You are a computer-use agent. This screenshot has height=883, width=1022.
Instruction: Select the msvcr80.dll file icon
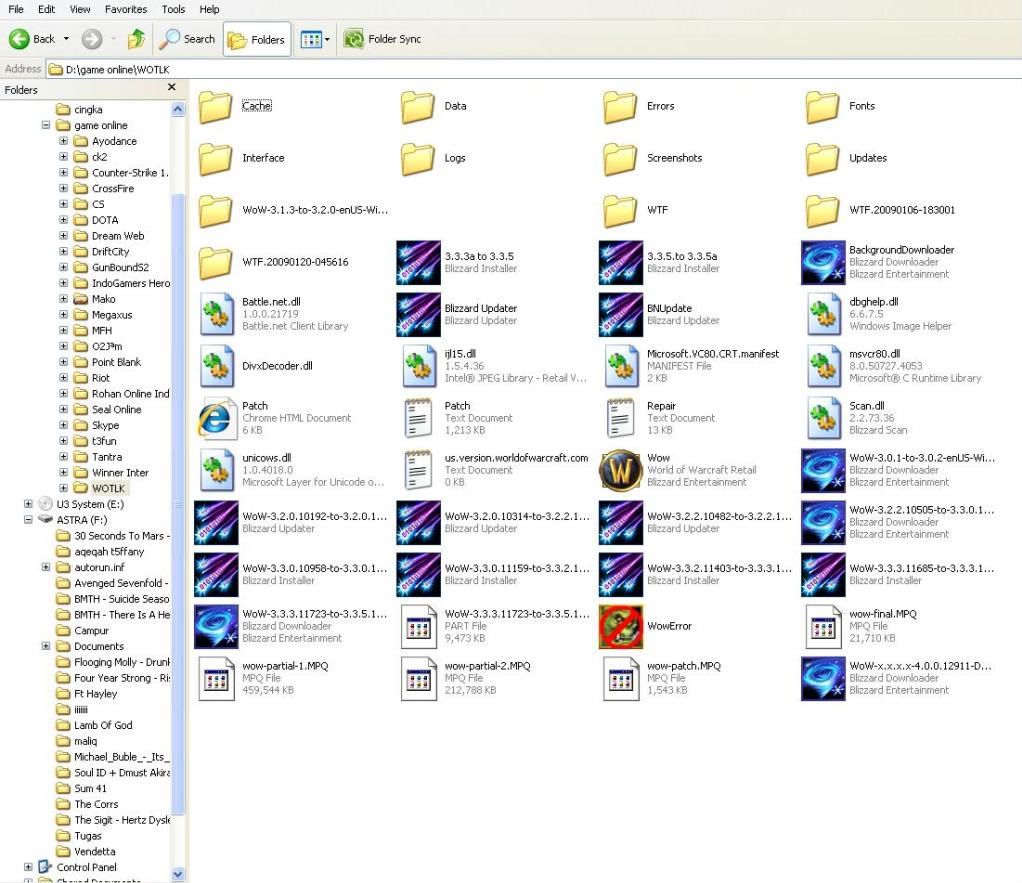[823, 366]
